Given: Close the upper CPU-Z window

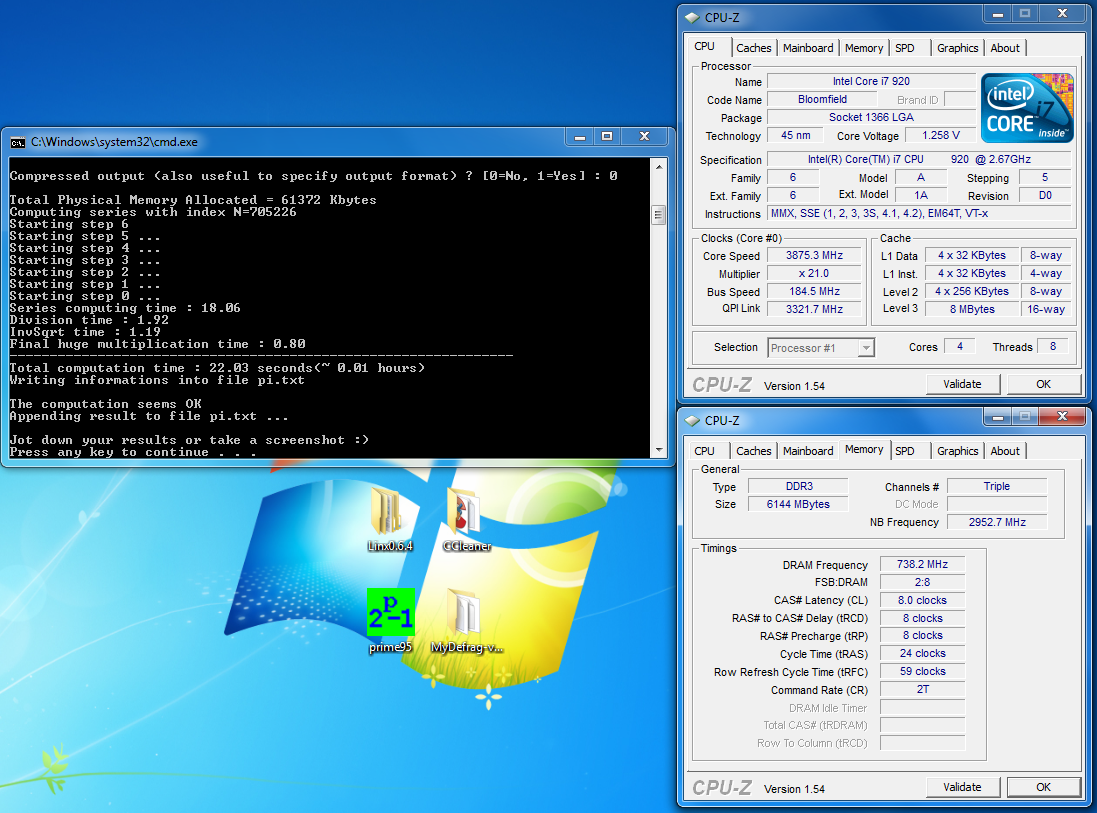Looking at the screenshot, I should click(1062, 13).
